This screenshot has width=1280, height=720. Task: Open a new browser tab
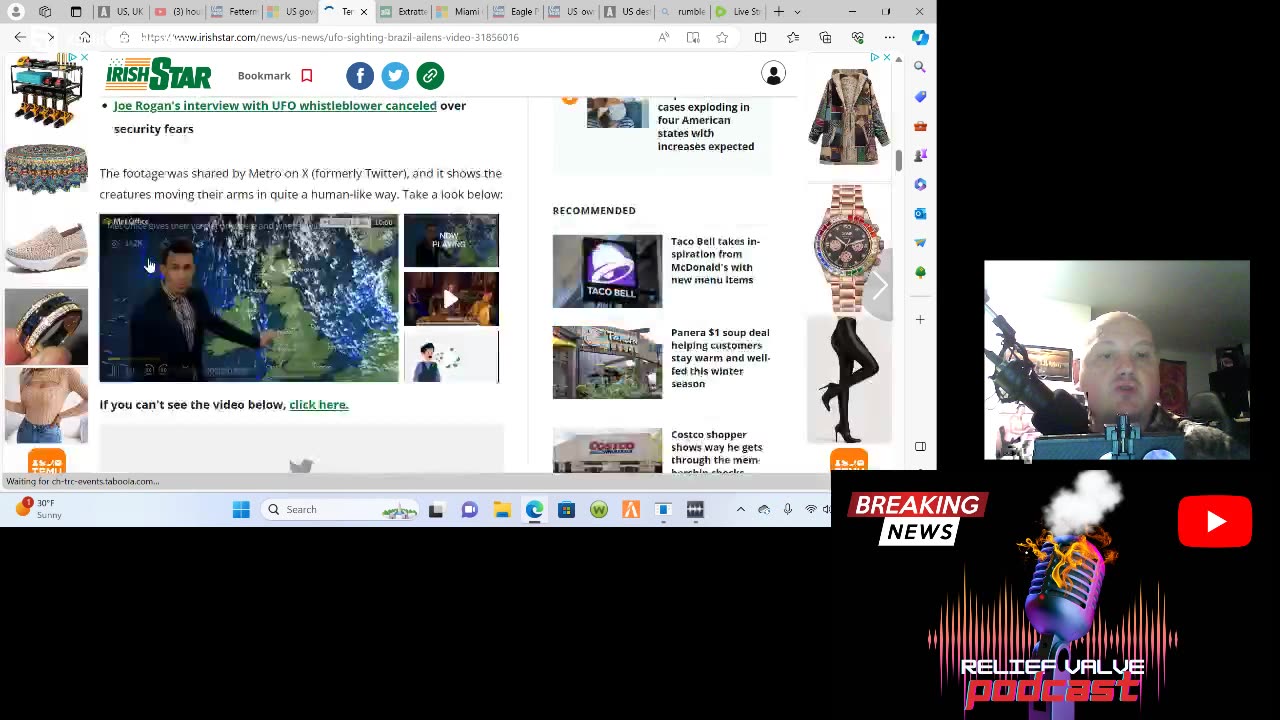[778, 11]
